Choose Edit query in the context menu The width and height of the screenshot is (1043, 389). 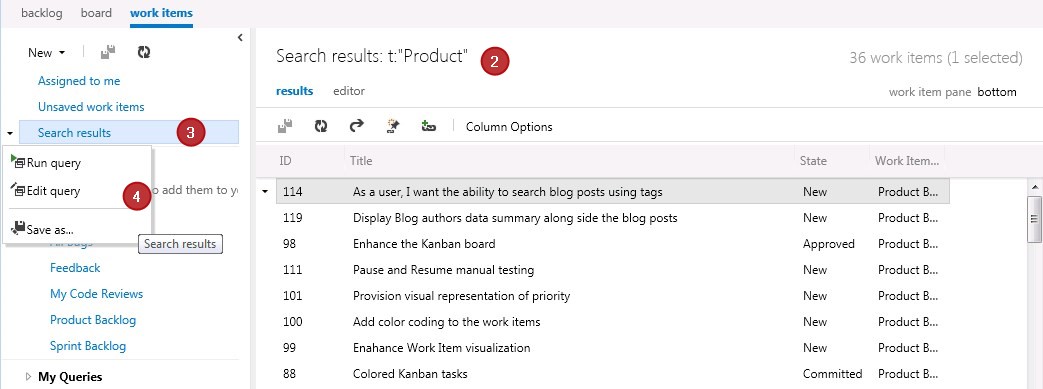46,191
